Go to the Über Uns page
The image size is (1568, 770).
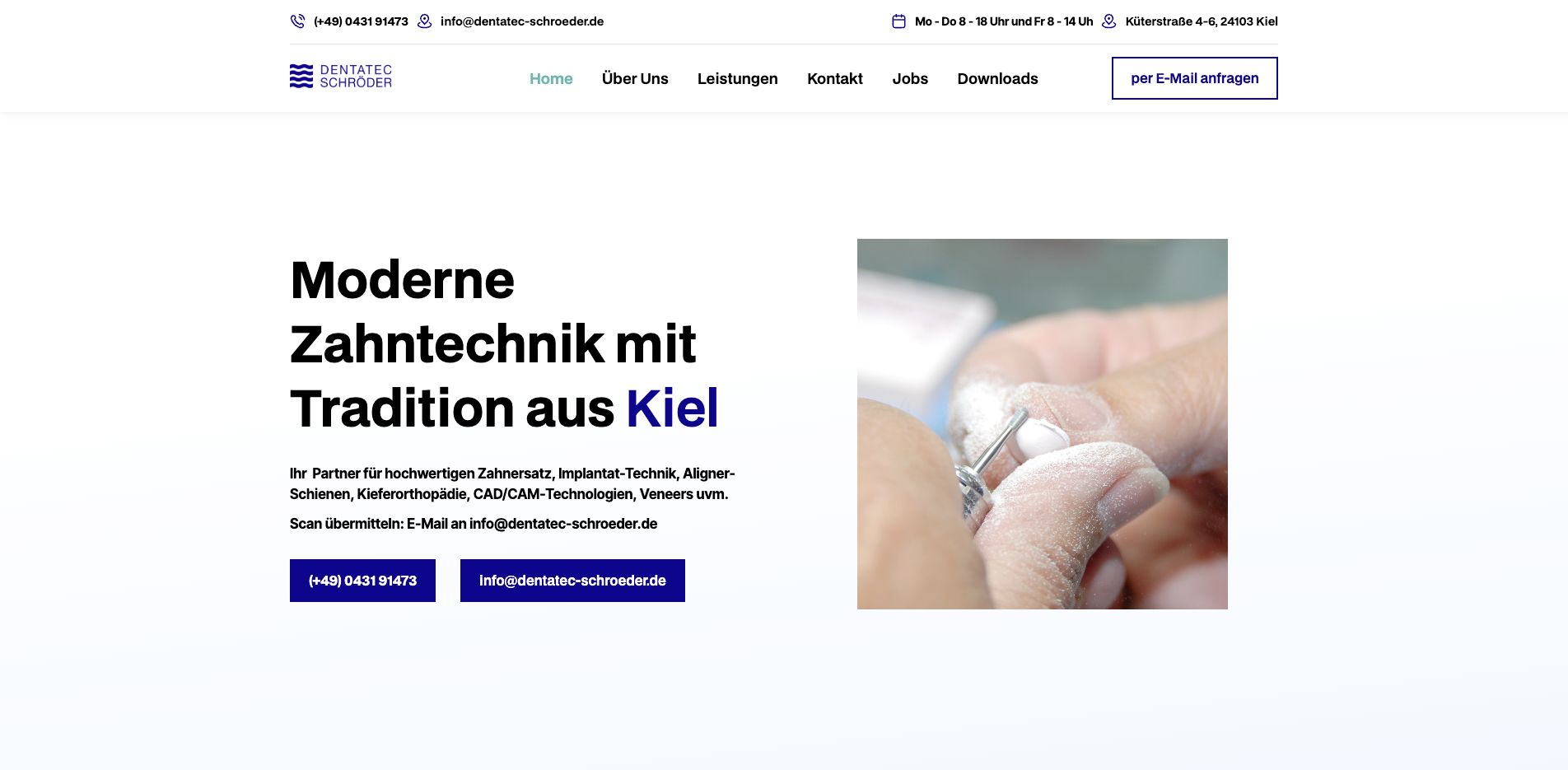pos(635,78)
